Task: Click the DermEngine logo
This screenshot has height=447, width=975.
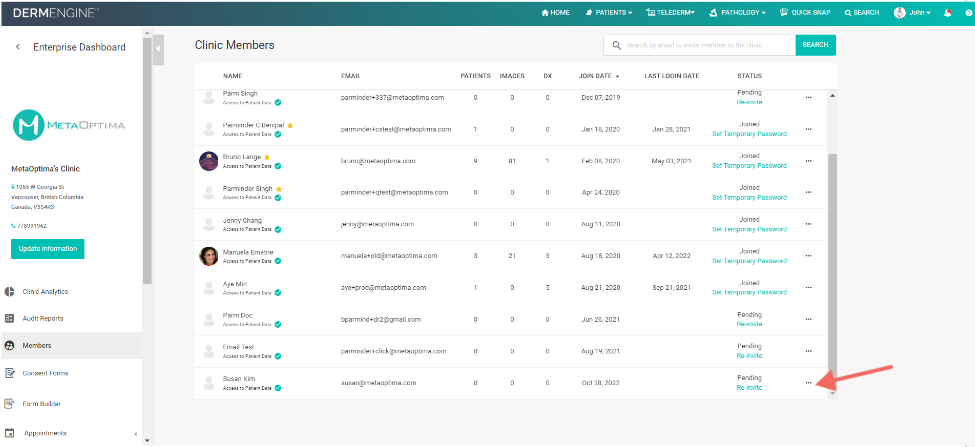Action: pyautogui.click(x=56, y=12)
